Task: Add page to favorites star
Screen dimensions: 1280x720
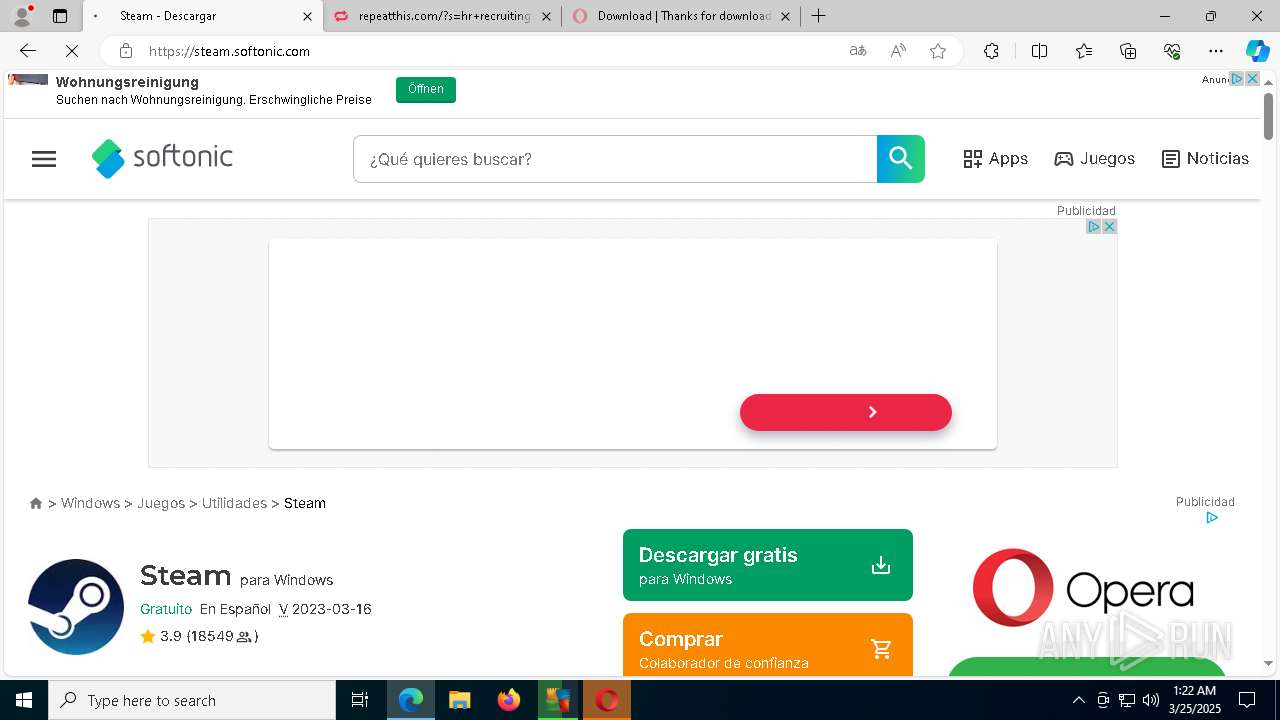Action: (x=938, y=51)
